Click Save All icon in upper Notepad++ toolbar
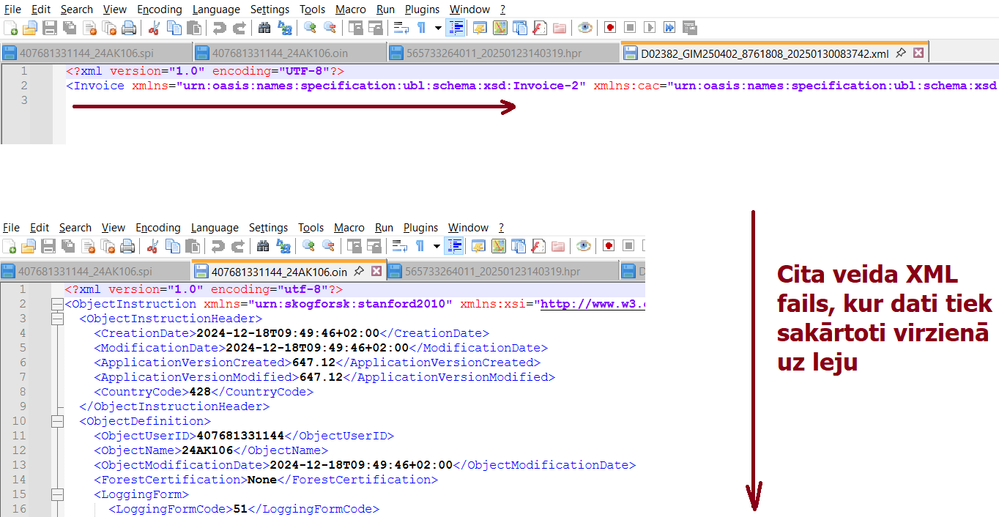This screenshot has height=517, width=999. click(x=69, y=28)
